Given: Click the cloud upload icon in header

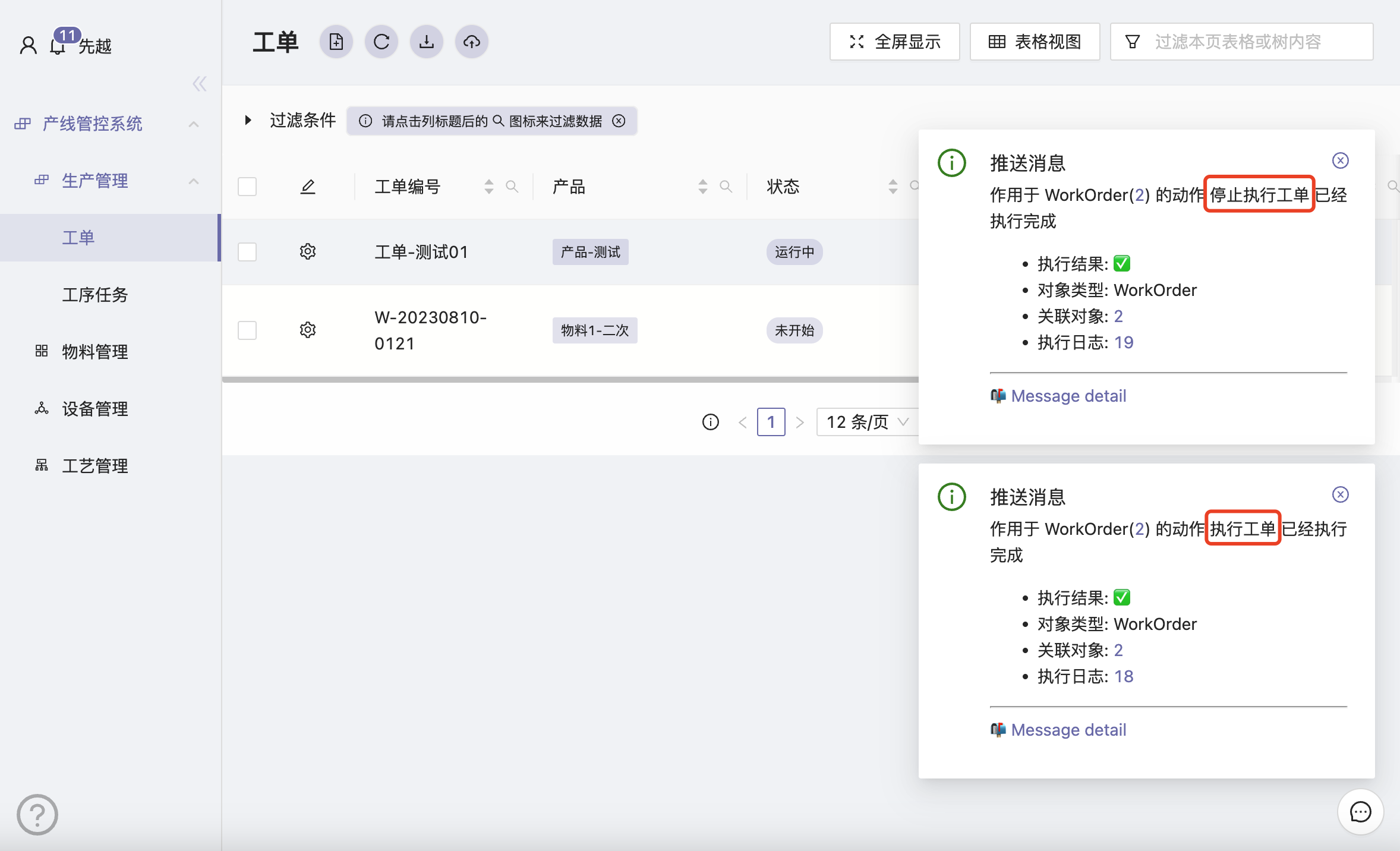Looking at the screenshot, I should [x=472, y=42].
